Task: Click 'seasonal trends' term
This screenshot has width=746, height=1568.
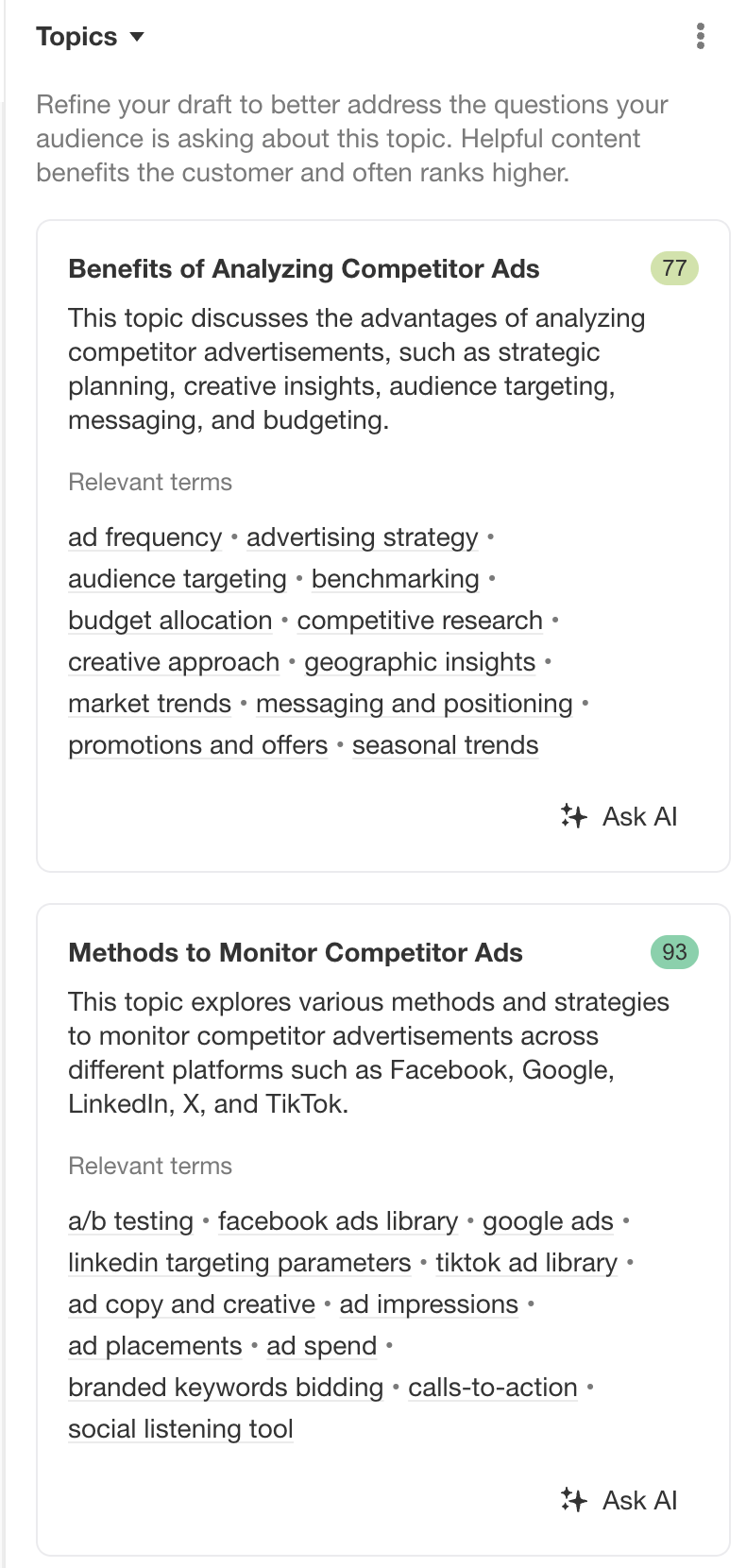Action: [445, 745]
